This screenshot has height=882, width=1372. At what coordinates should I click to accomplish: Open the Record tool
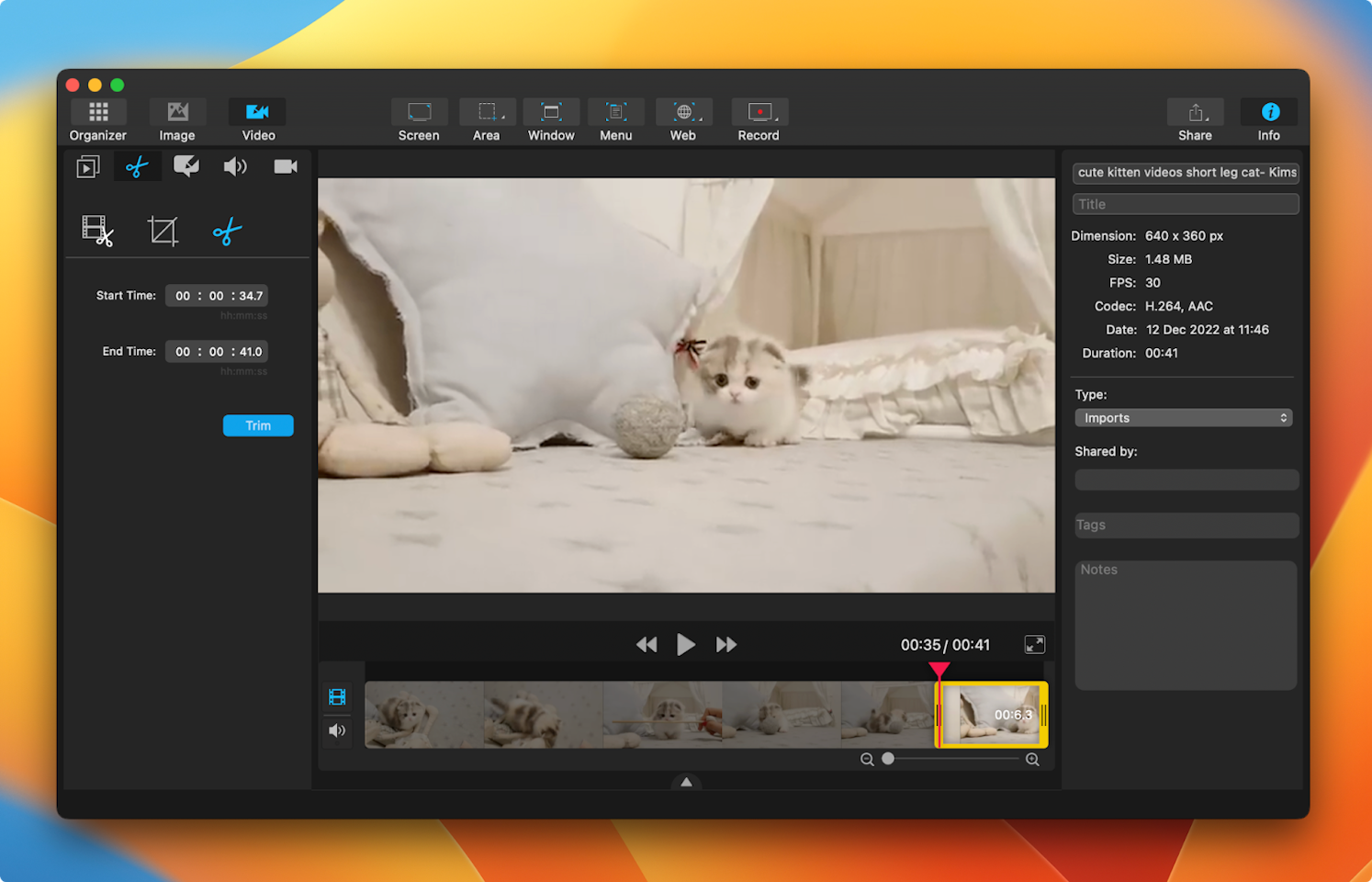[759, 119]
